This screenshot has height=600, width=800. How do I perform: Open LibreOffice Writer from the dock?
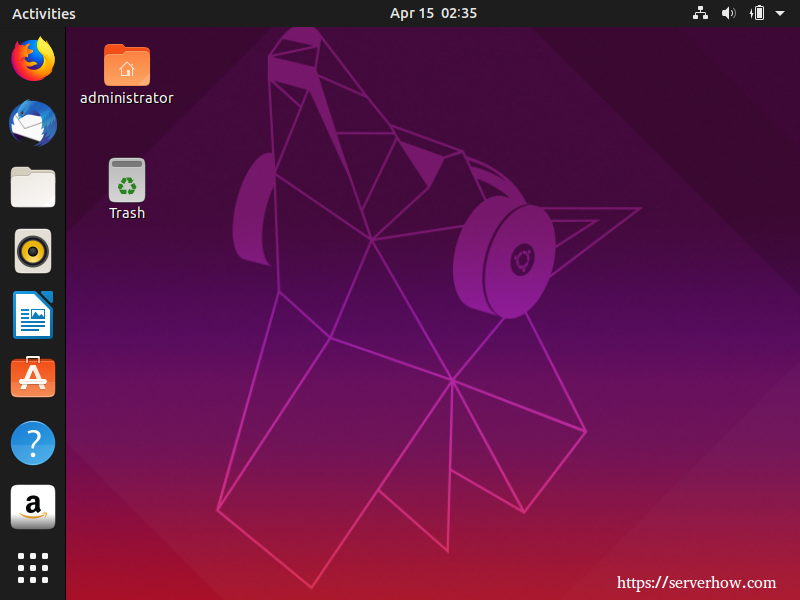click(x=33, y=315)
